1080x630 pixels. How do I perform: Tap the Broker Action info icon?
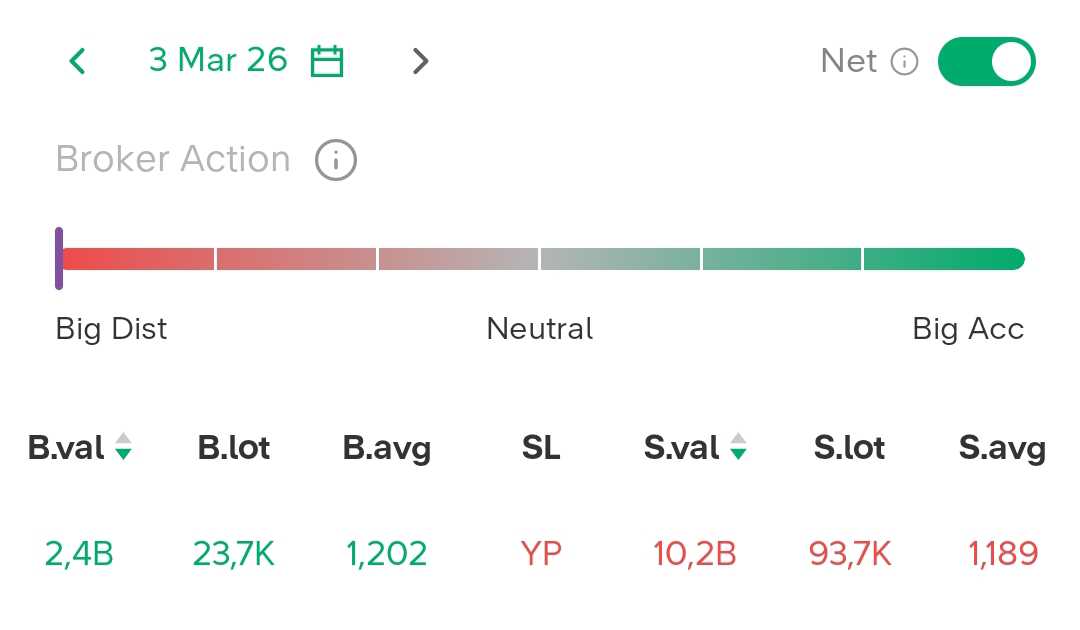pyautogui.click(x=336, y=160)
